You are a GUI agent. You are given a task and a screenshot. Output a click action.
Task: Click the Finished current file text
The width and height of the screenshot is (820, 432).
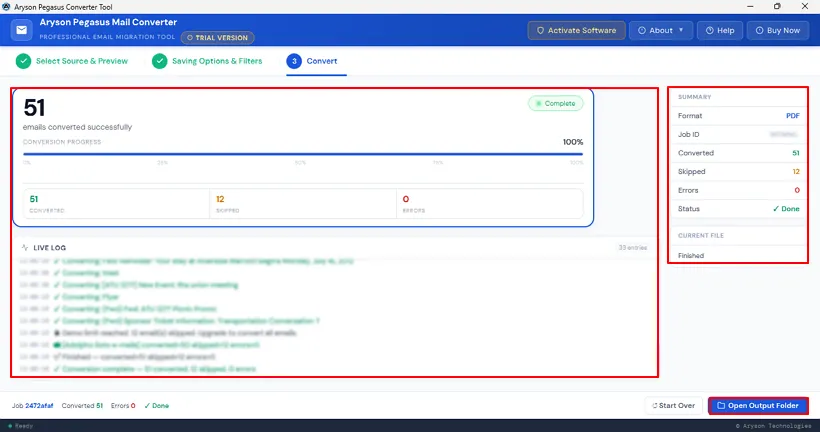pyautogui.click(x=691, y=256)
